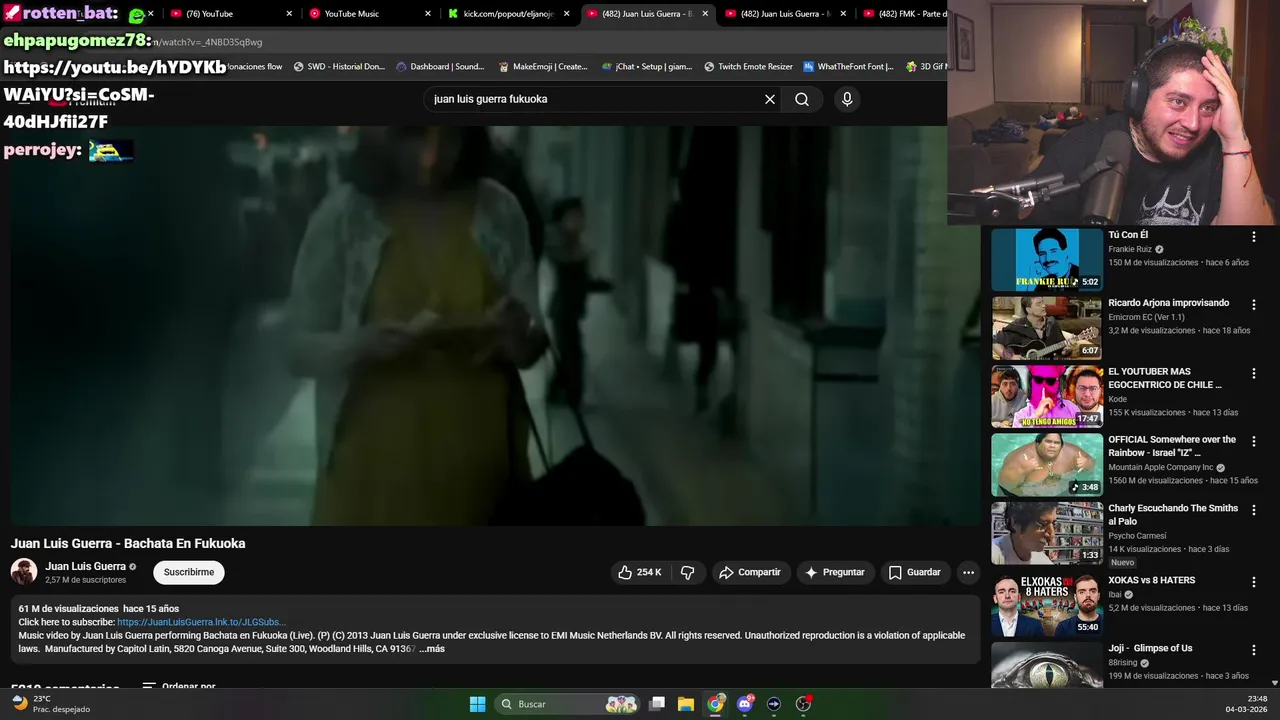
Task: Open Ordenar por comment sorting
Action: tap(179, 687)
